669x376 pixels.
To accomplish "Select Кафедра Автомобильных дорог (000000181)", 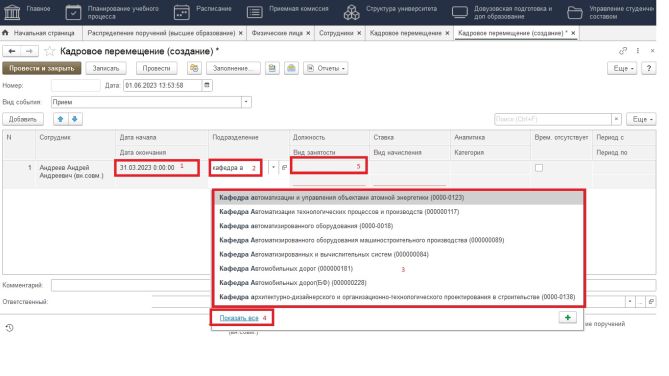I will 398,268.
